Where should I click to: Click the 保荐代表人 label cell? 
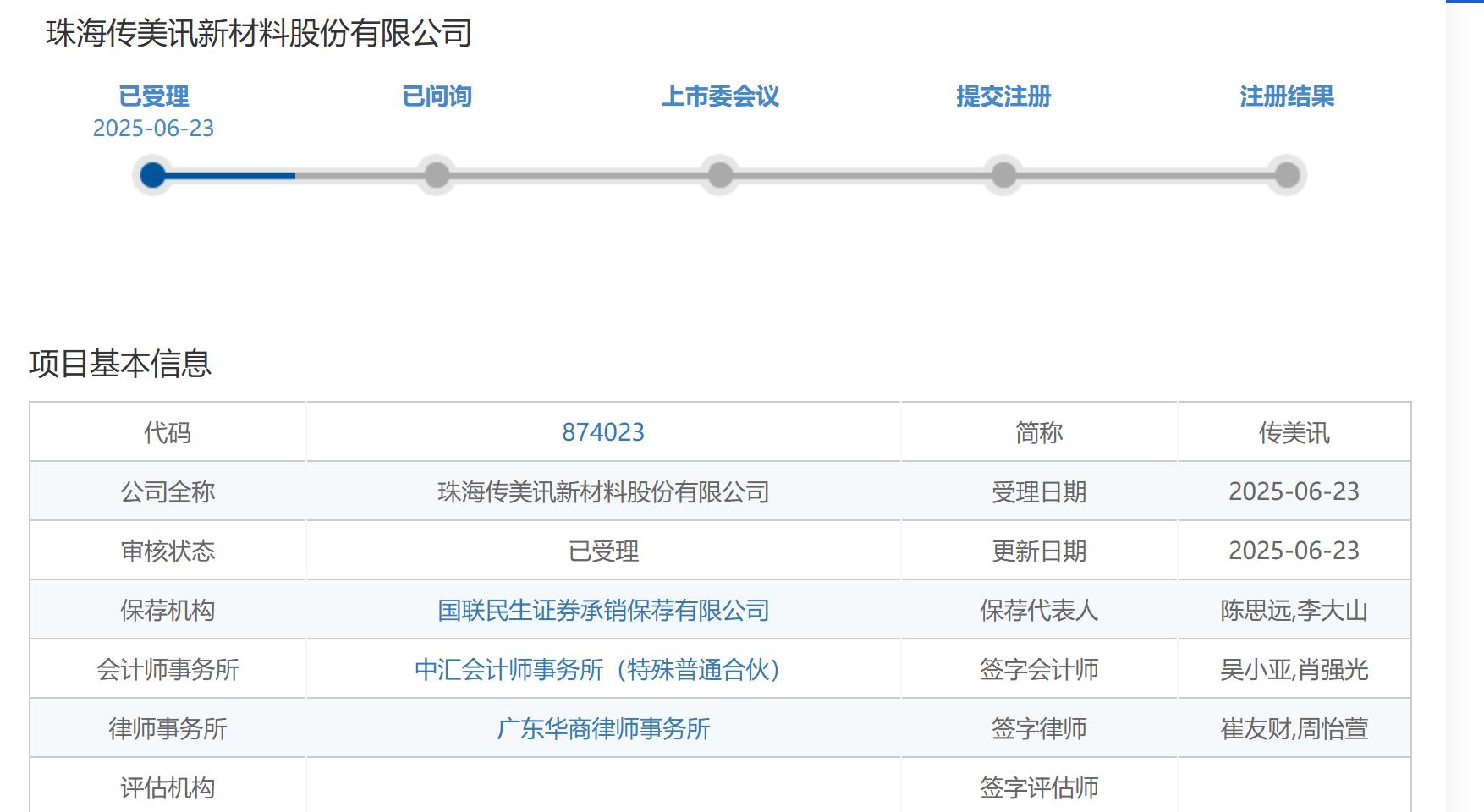click(x=1039, y=610)
